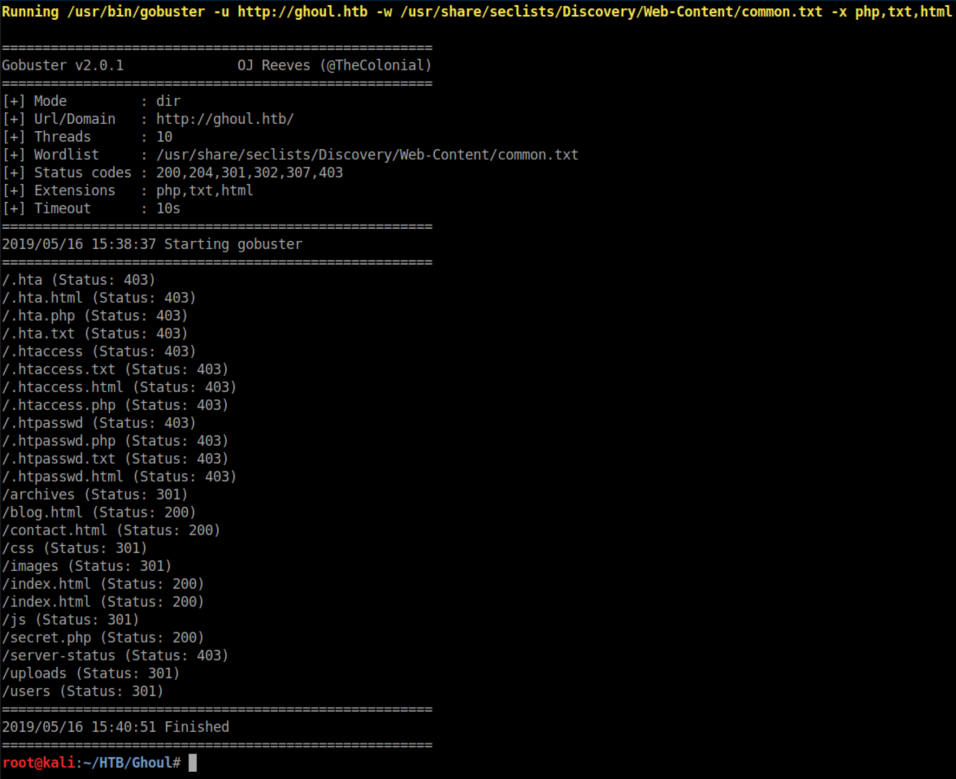
Task: Click the "Starting gobuster" timestamp line
Action: click(x=151, y=244)
